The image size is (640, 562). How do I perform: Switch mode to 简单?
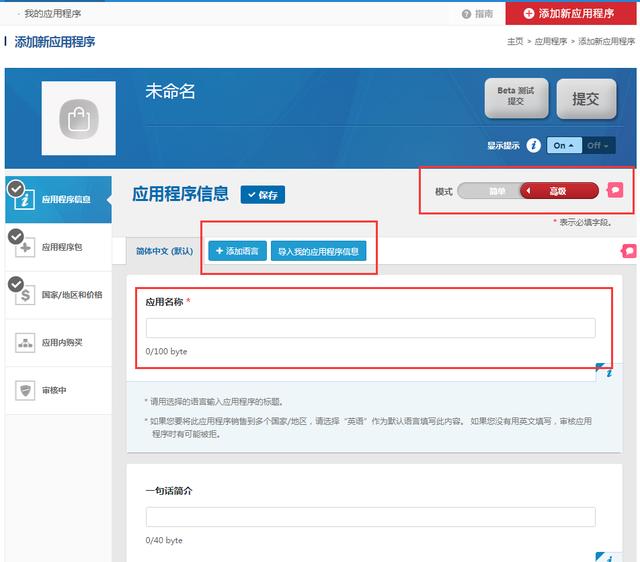489,191
